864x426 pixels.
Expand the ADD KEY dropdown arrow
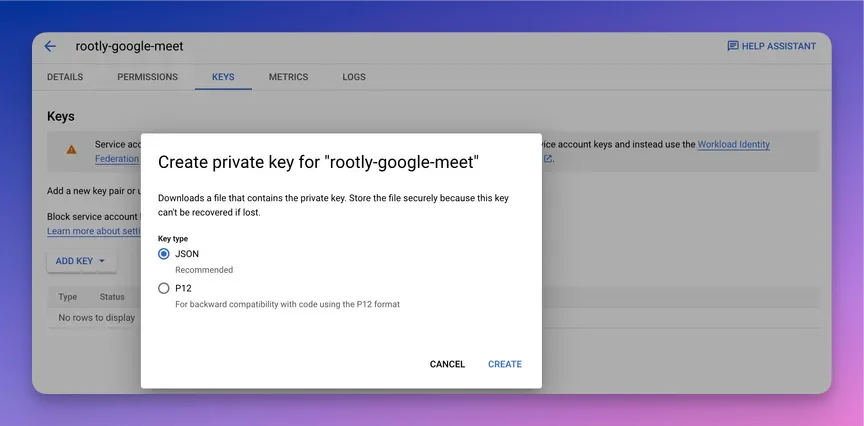[102, 261]
